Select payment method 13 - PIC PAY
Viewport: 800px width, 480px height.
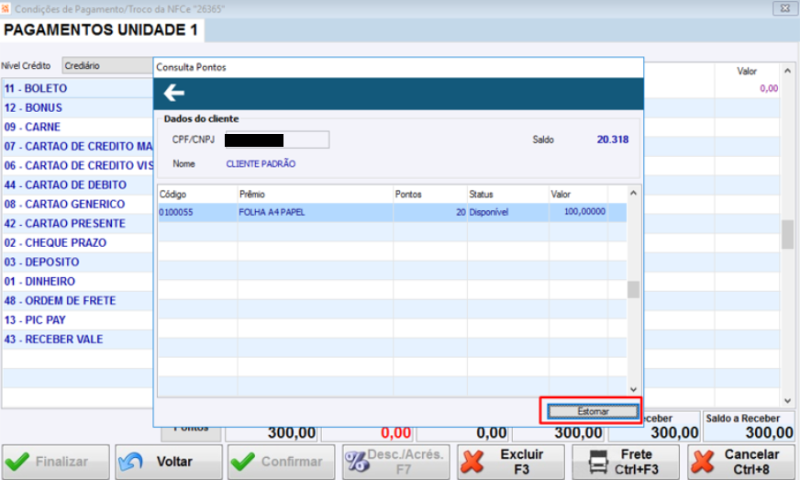point(78,320)
